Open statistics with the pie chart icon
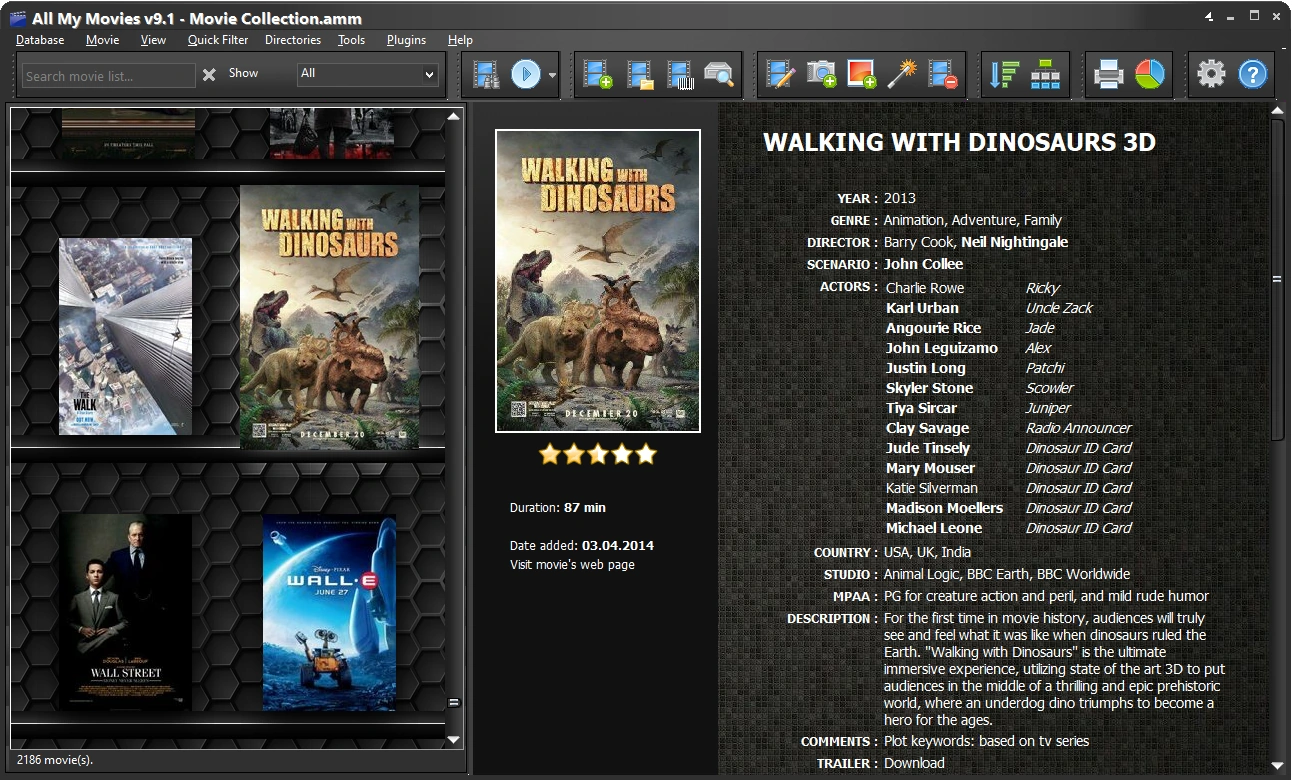This screenshot has width=1292, height=782. pyautogui.click(x=1150, y=74)
